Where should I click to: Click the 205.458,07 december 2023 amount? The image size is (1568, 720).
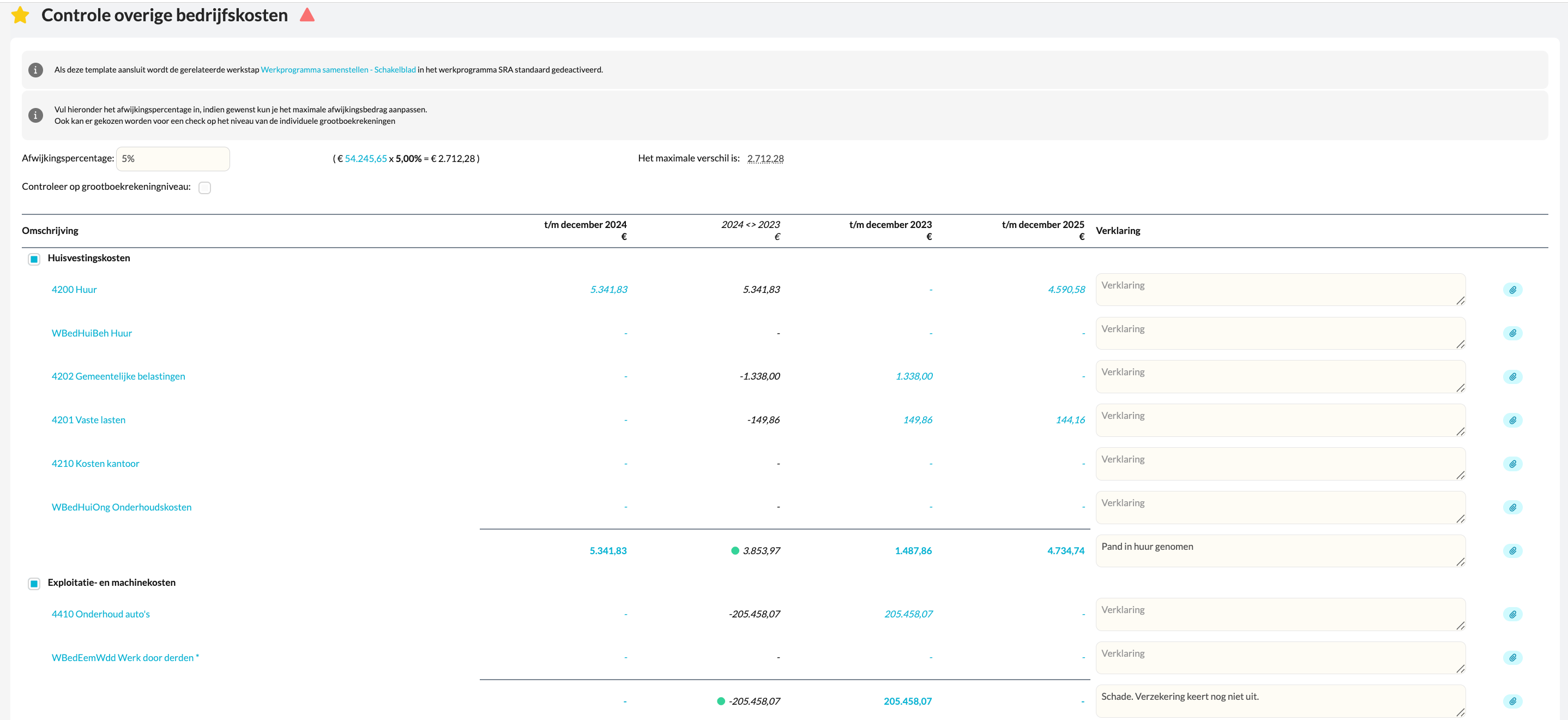(908, 615)
